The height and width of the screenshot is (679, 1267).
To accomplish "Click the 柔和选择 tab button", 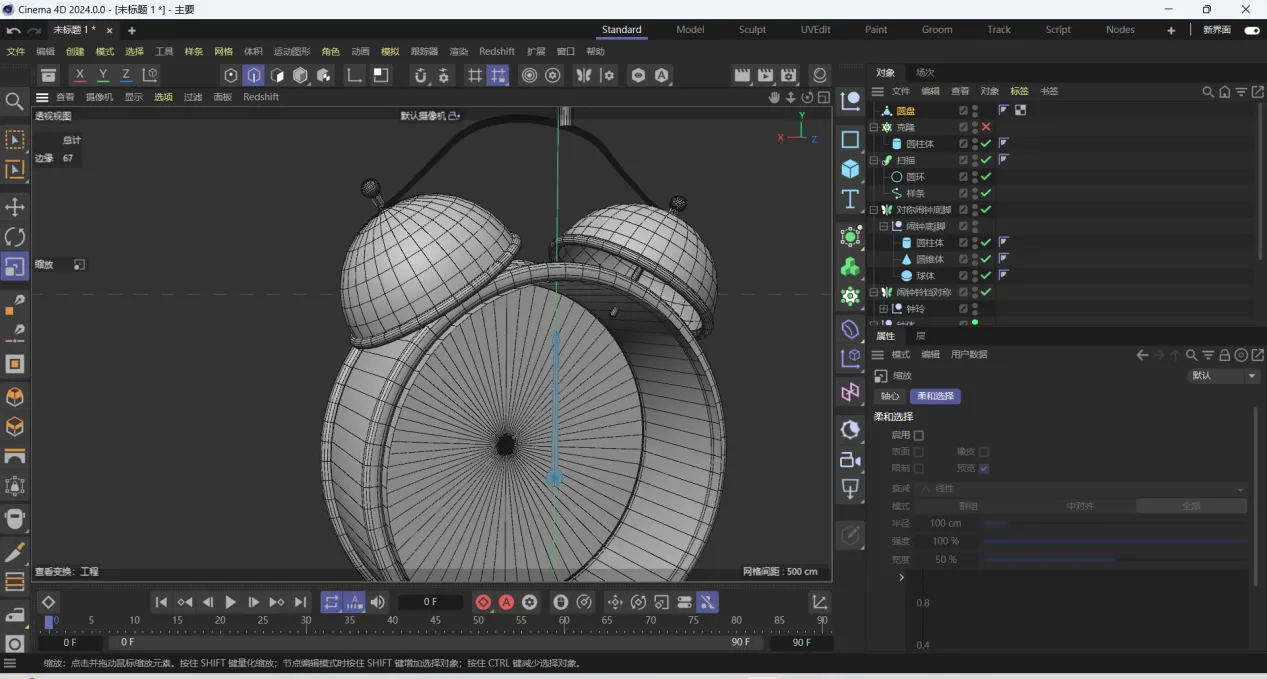I will 934,396.
